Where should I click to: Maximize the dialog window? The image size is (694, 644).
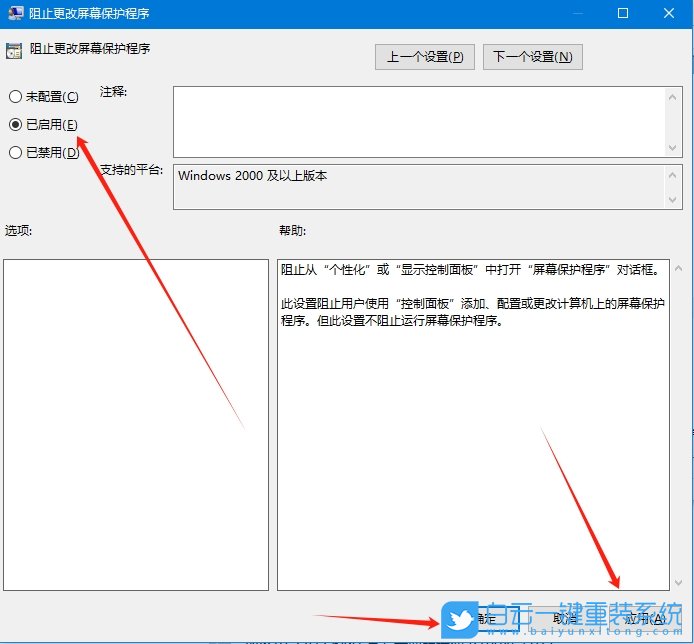[623, 13]
